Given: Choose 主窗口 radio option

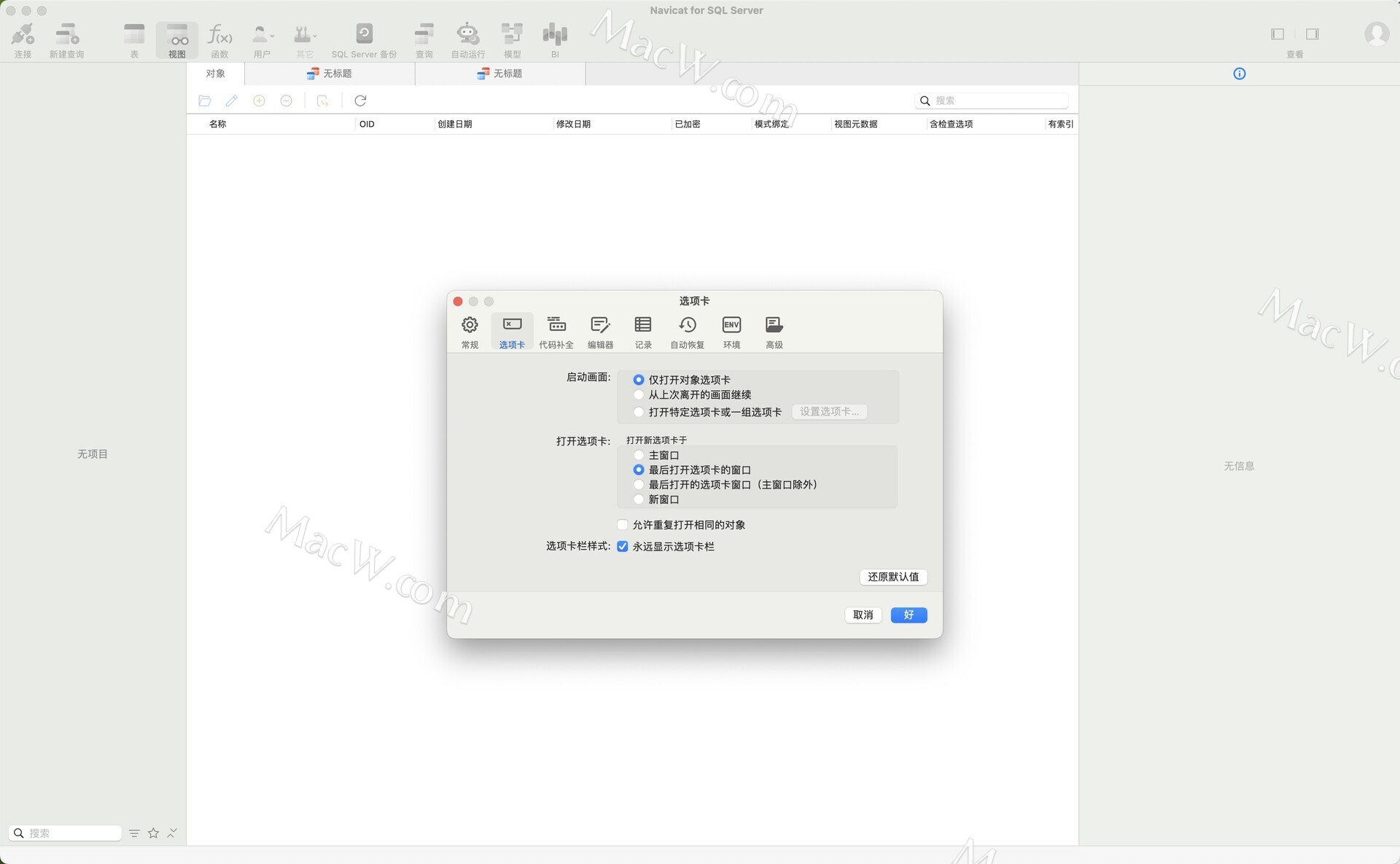Looking at the screenshot, I should pyautogui.click(x=639, y=455).
